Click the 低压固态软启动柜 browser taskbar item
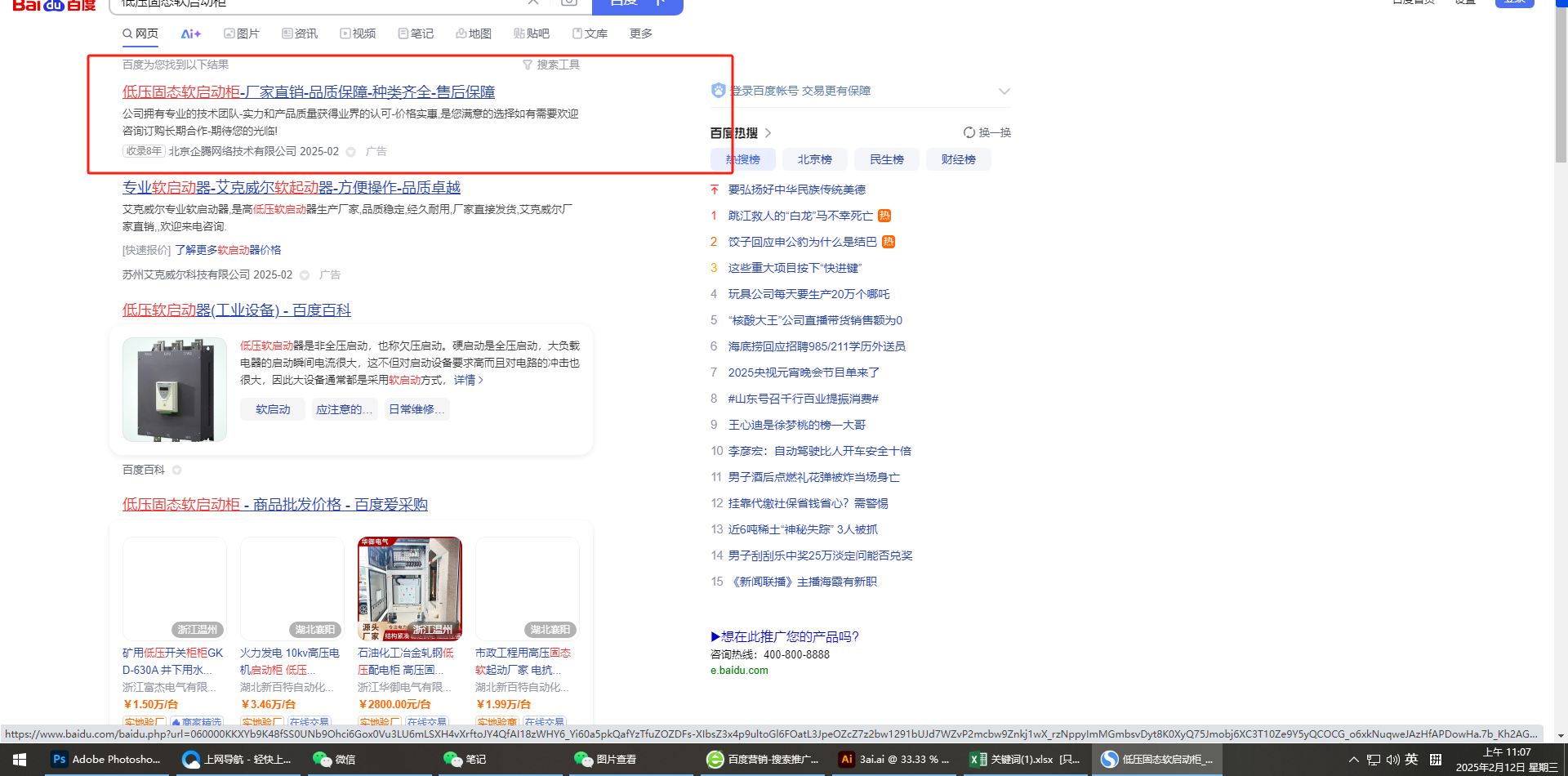The image size is (1568, 776). pos(1157,760)
